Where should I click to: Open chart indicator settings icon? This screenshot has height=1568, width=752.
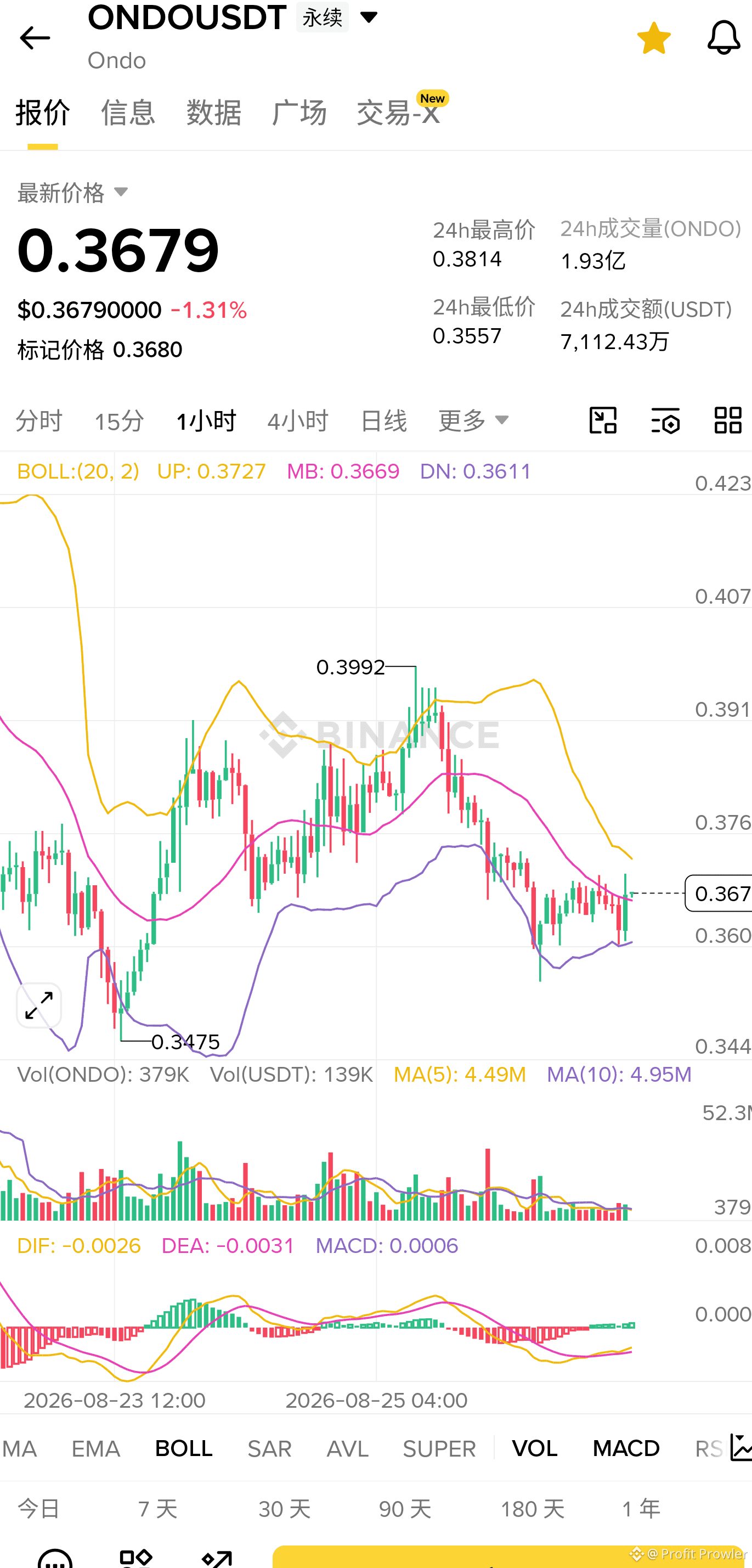(x=665, y=420)
